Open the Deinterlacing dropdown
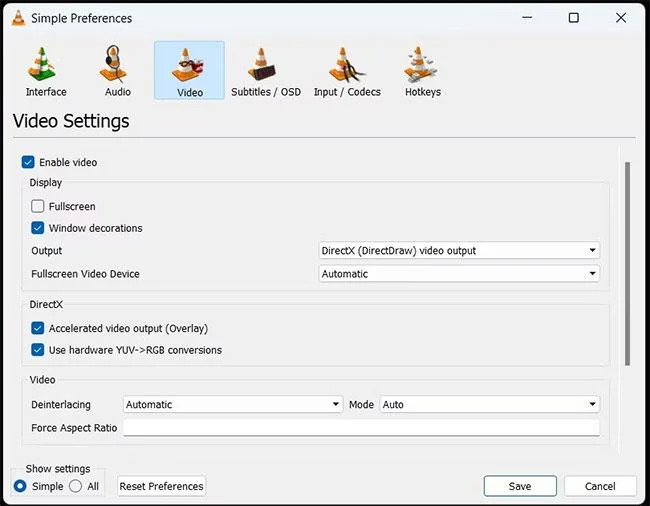This screenshot has width=650, height=506. (233, 404)
